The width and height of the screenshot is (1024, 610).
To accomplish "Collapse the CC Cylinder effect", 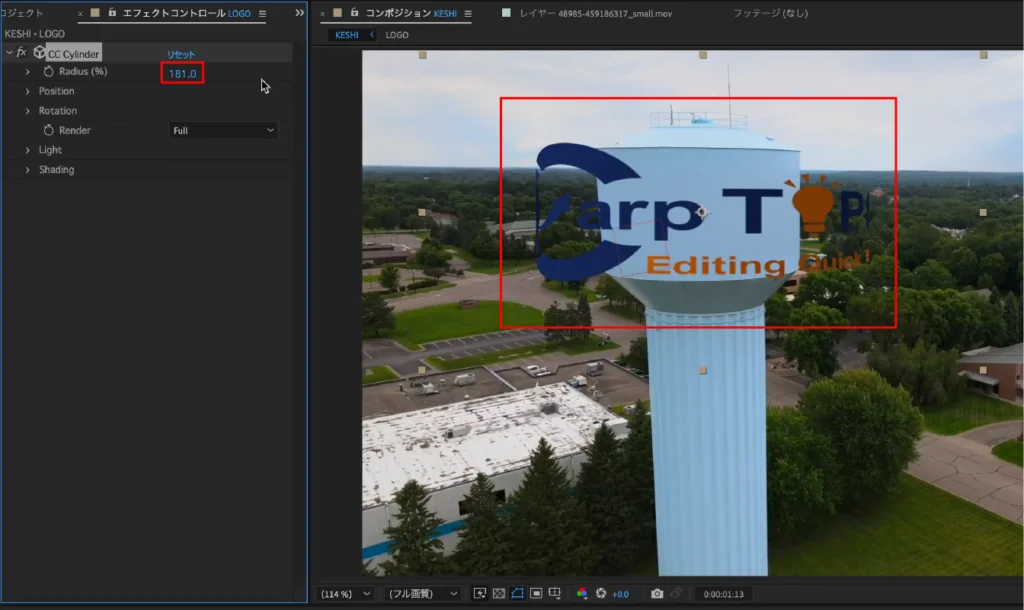I will (x=8, y=53).
